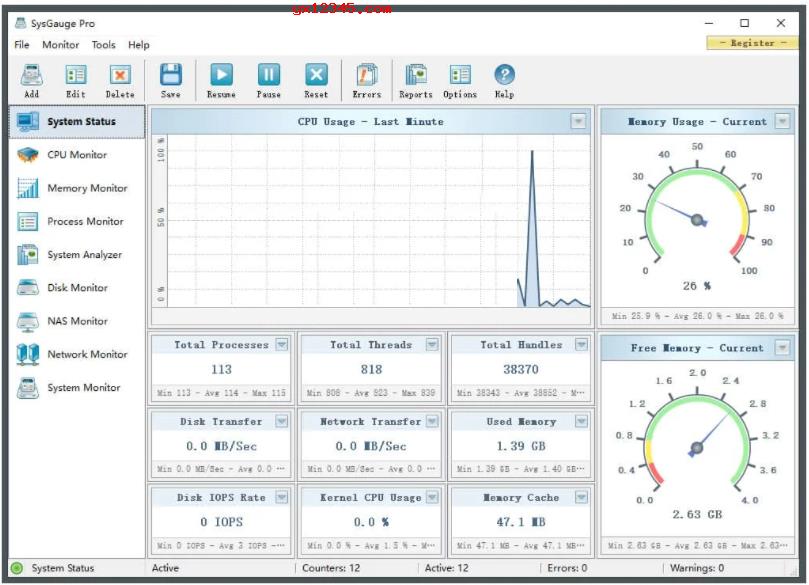Click the Network Transfer 0.0 MB/Sec value
Screen dimensions: 809x585
click(x=371, y=446)
